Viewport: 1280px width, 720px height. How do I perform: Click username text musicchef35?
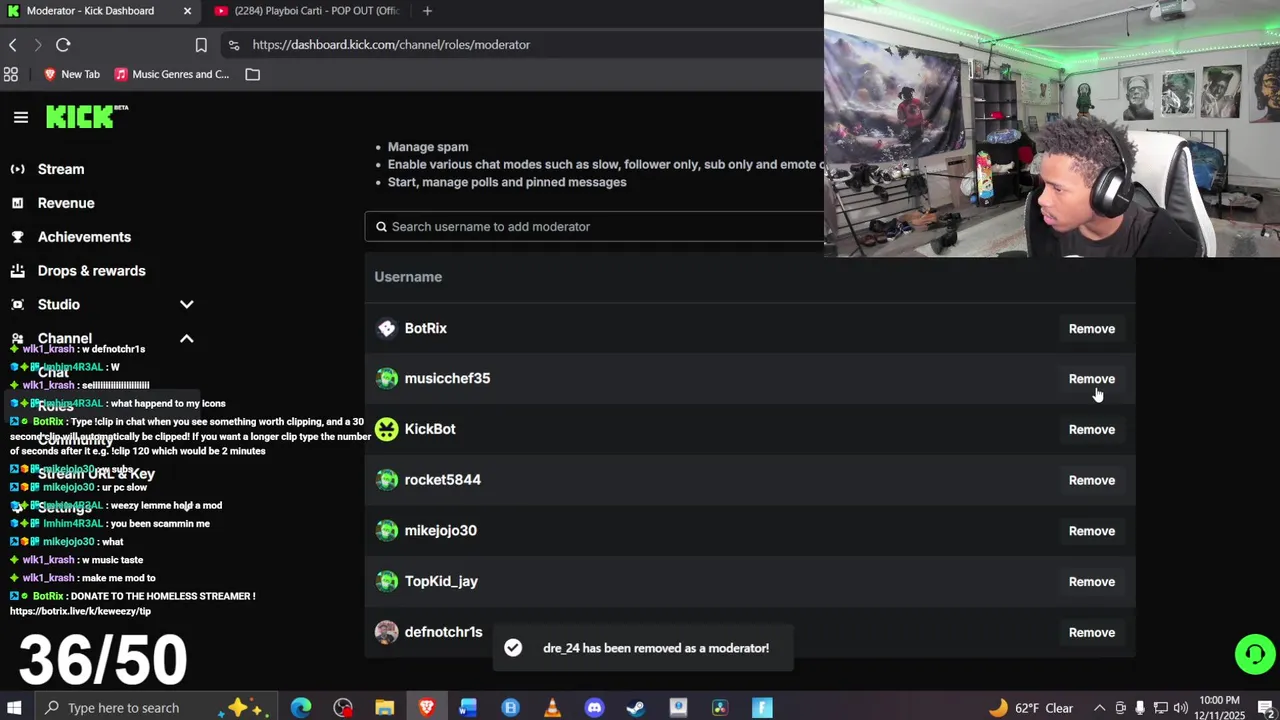[447, 378]
